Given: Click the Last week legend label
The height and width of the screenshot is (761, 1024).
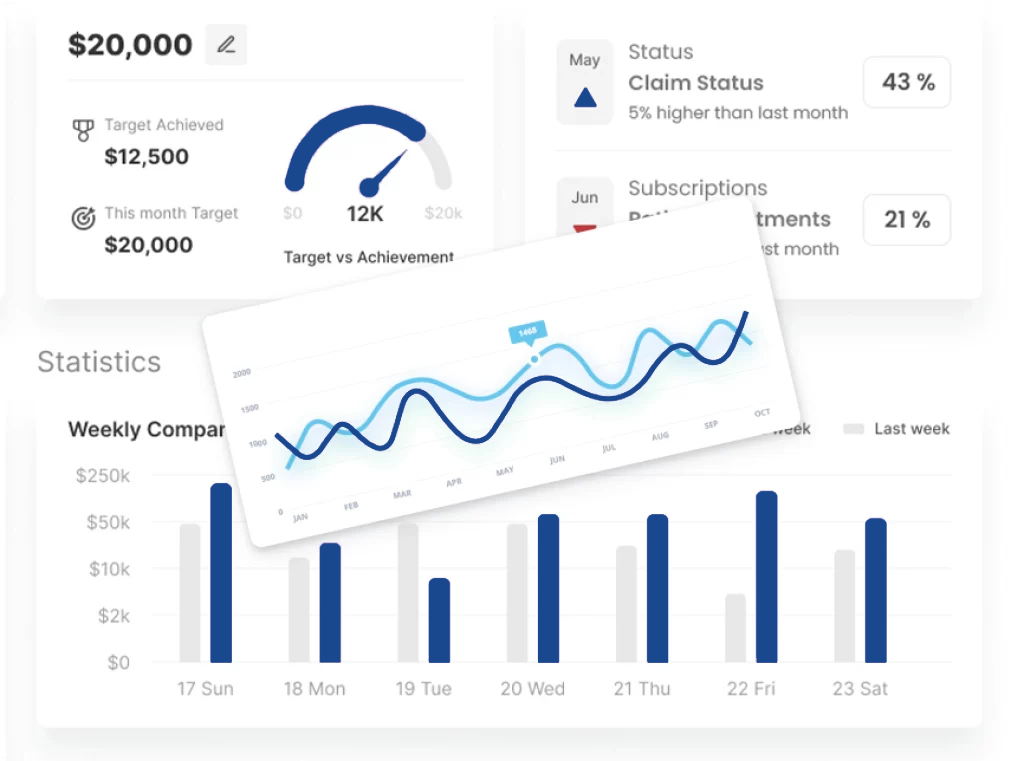Looking at the screenshot, I should pos(912,429).
